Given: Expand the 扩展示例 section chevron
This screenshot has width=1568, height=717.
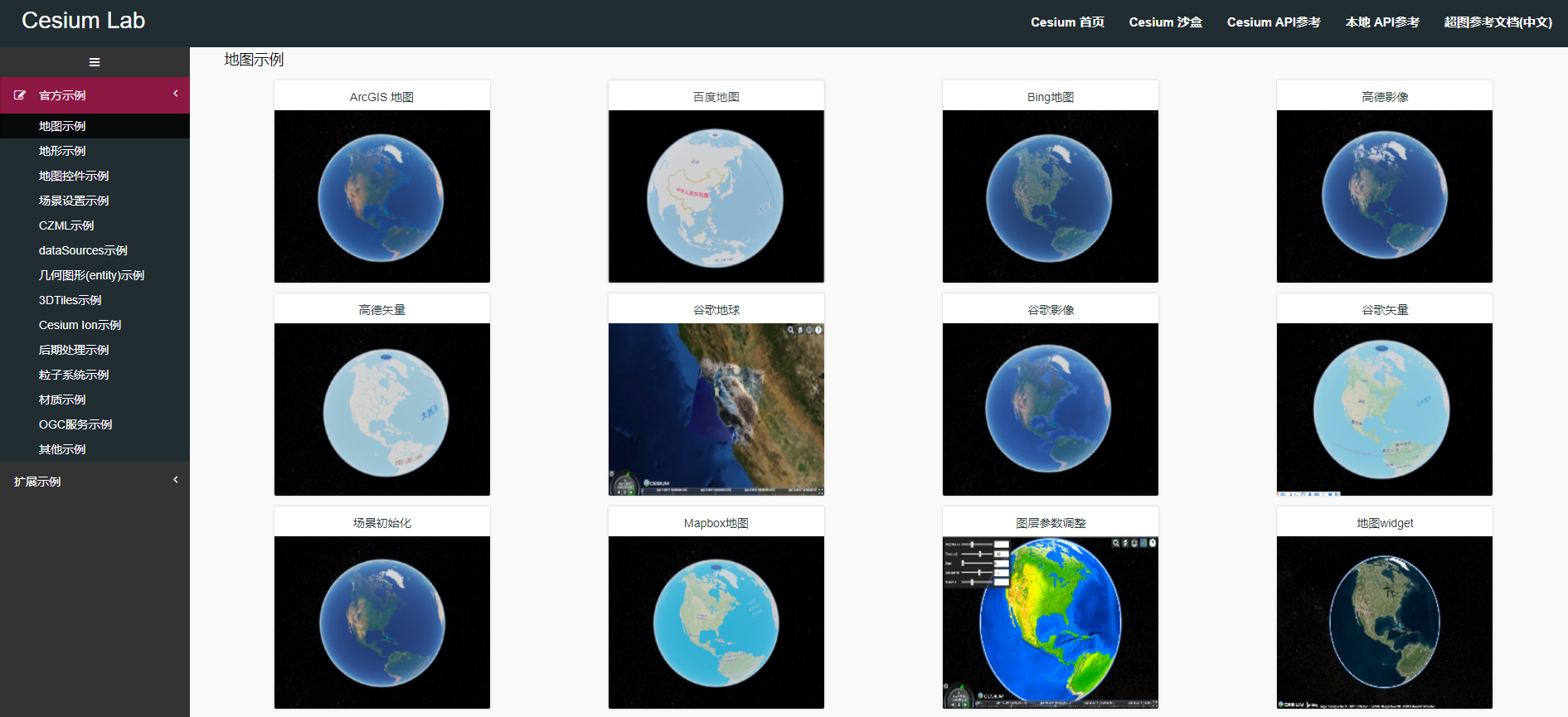Looking at the screenshot, I should point(176,480).
